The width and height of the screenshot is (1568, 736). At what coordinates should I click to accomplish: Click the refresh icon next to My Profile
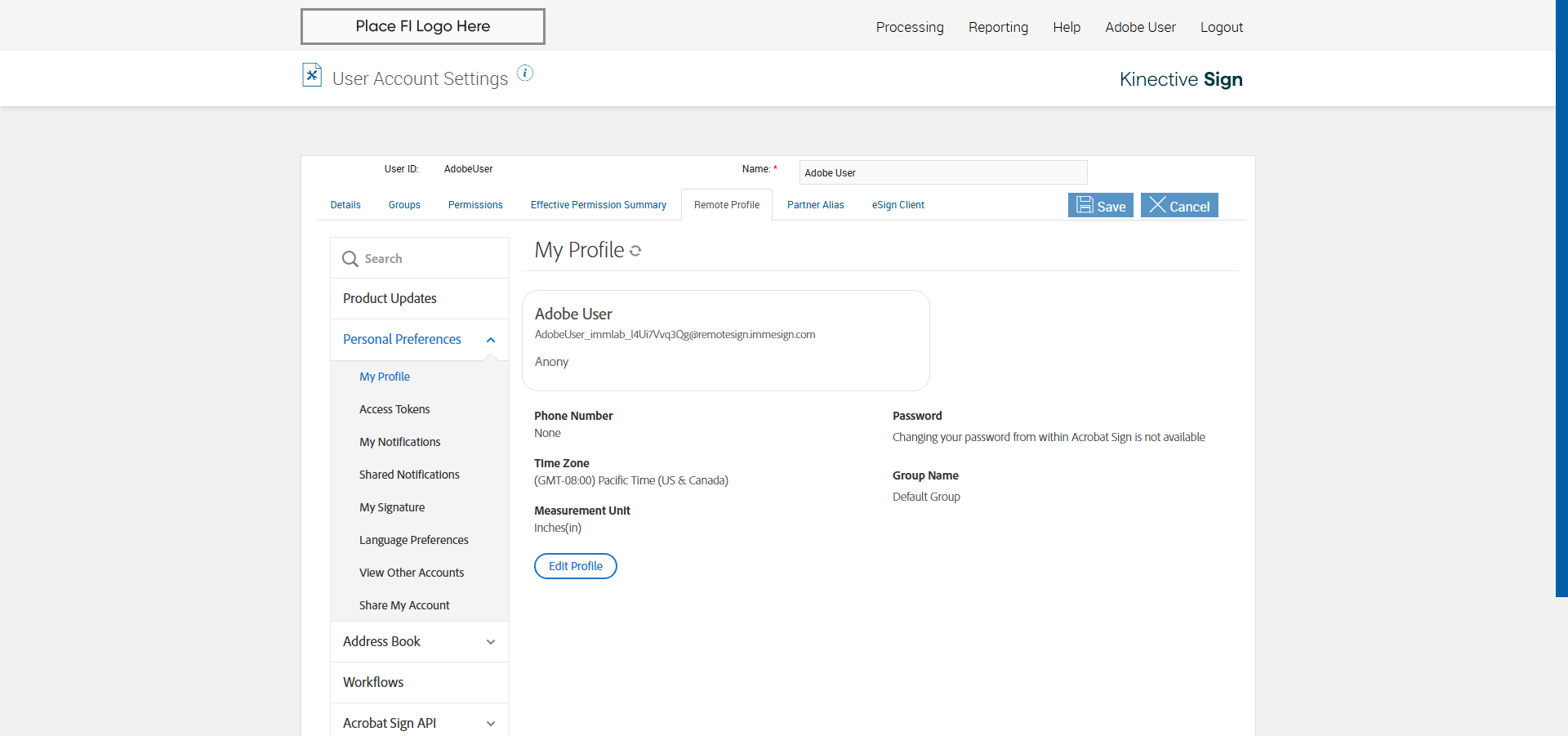[x=635, y=252]
